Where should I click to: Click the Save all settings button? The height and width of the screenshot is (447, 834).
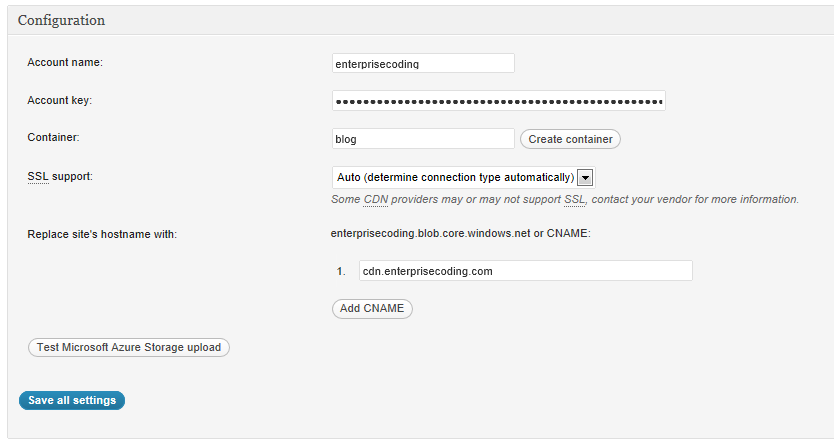pyautogui.click(x=72, y=400)
